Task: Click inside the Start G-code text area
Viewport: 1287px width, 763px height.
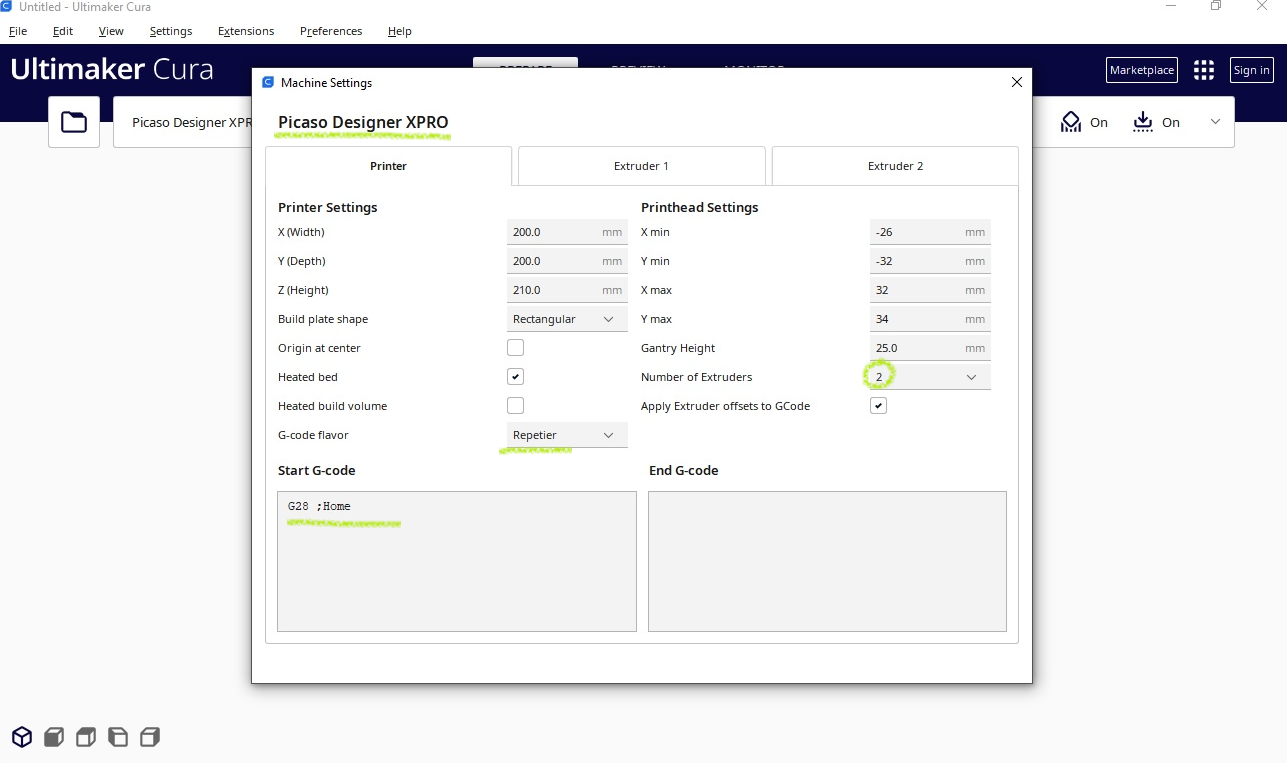Action: coord(457,561)
